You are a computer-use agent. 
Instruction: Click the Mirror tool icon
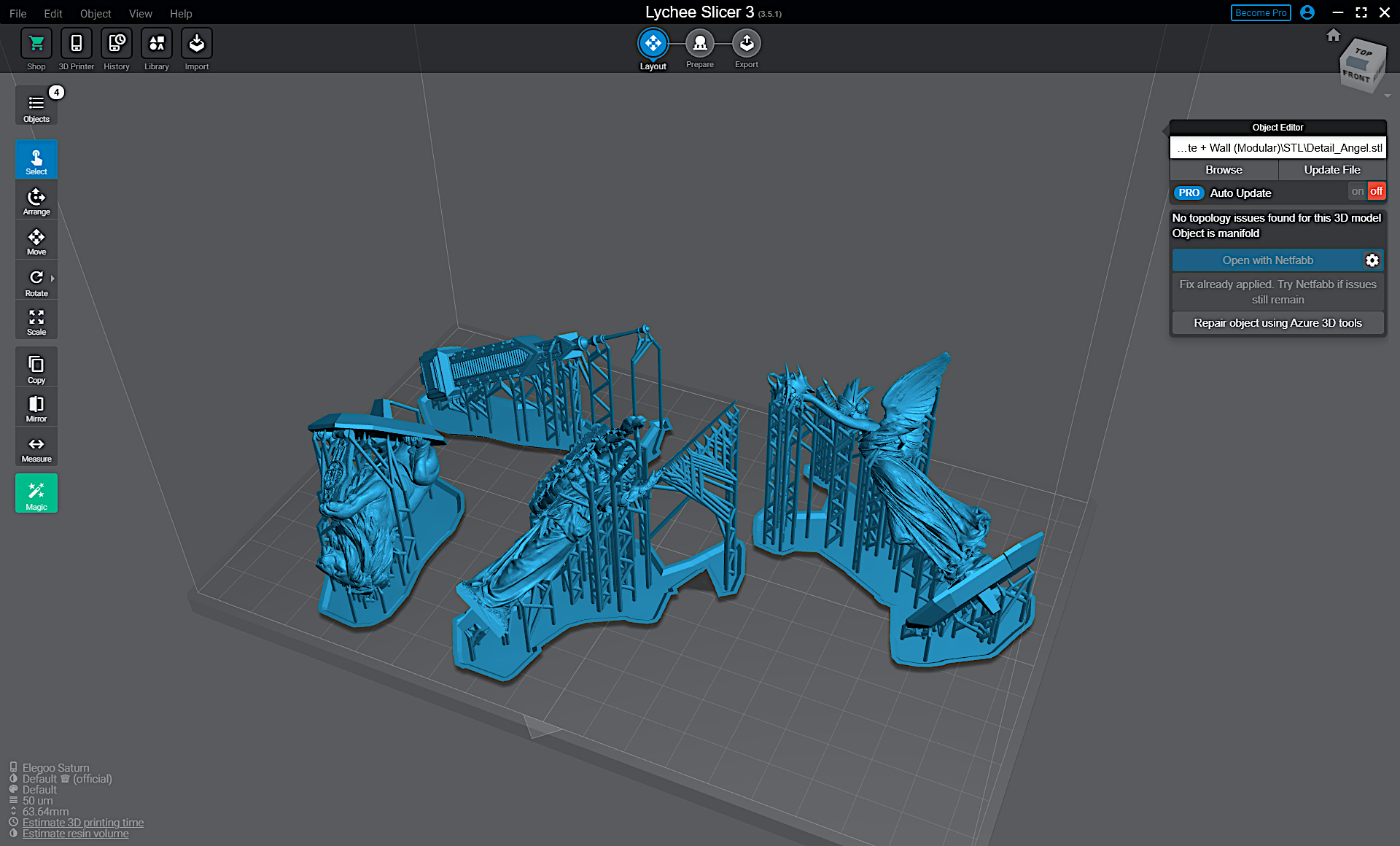[x=36, y=408]
